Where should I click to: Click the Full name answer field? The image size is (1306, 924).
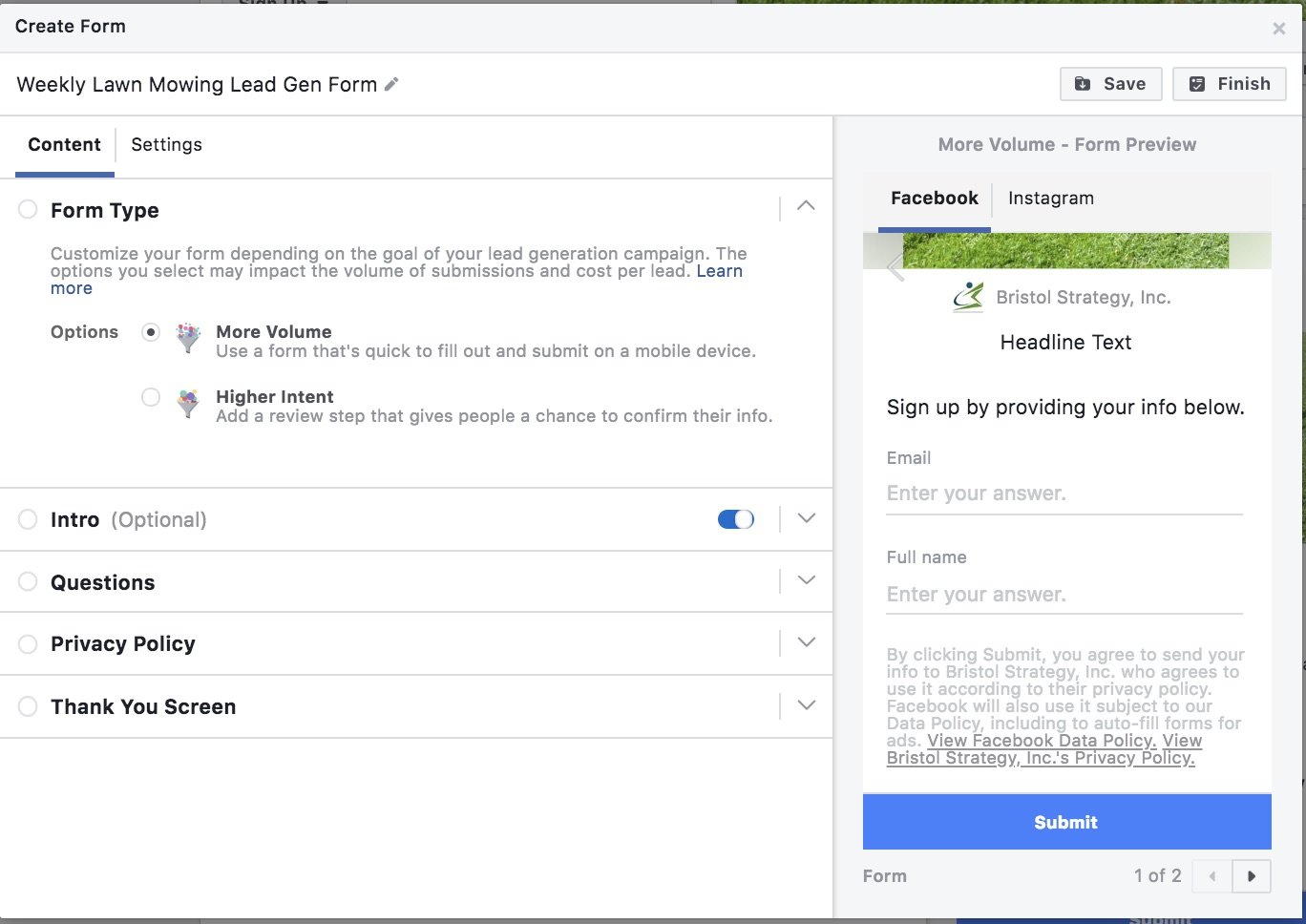tap(1064, 596)
